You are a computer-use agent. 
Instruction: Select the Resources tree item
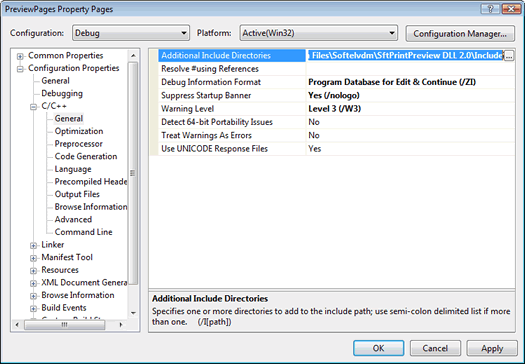(60, 270)
